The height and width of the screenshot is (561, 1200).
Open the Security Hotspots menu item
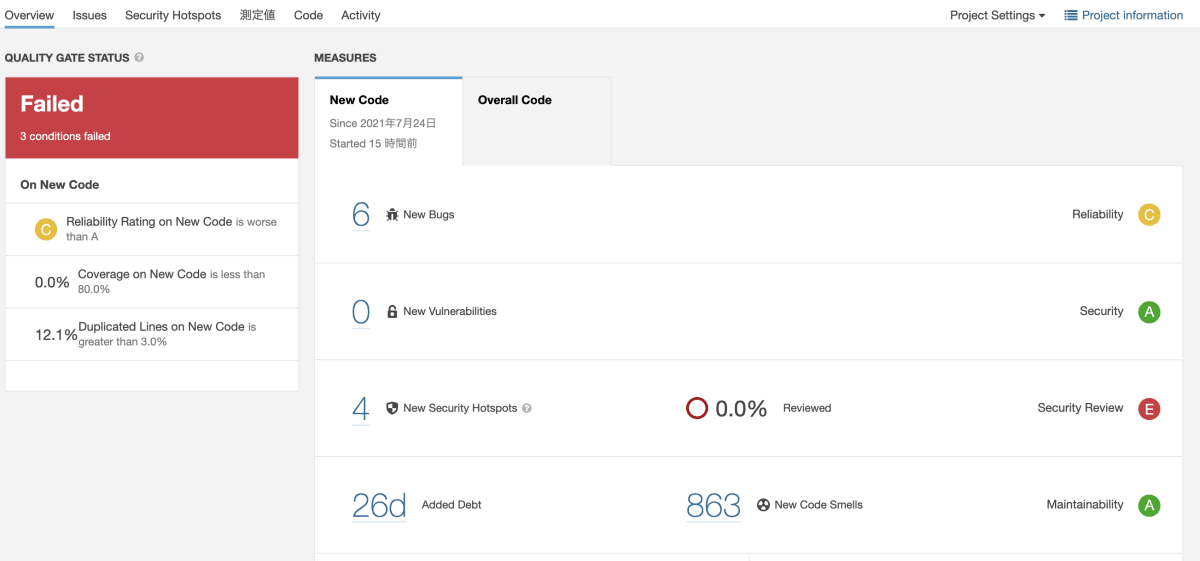(x=173, y=15)
